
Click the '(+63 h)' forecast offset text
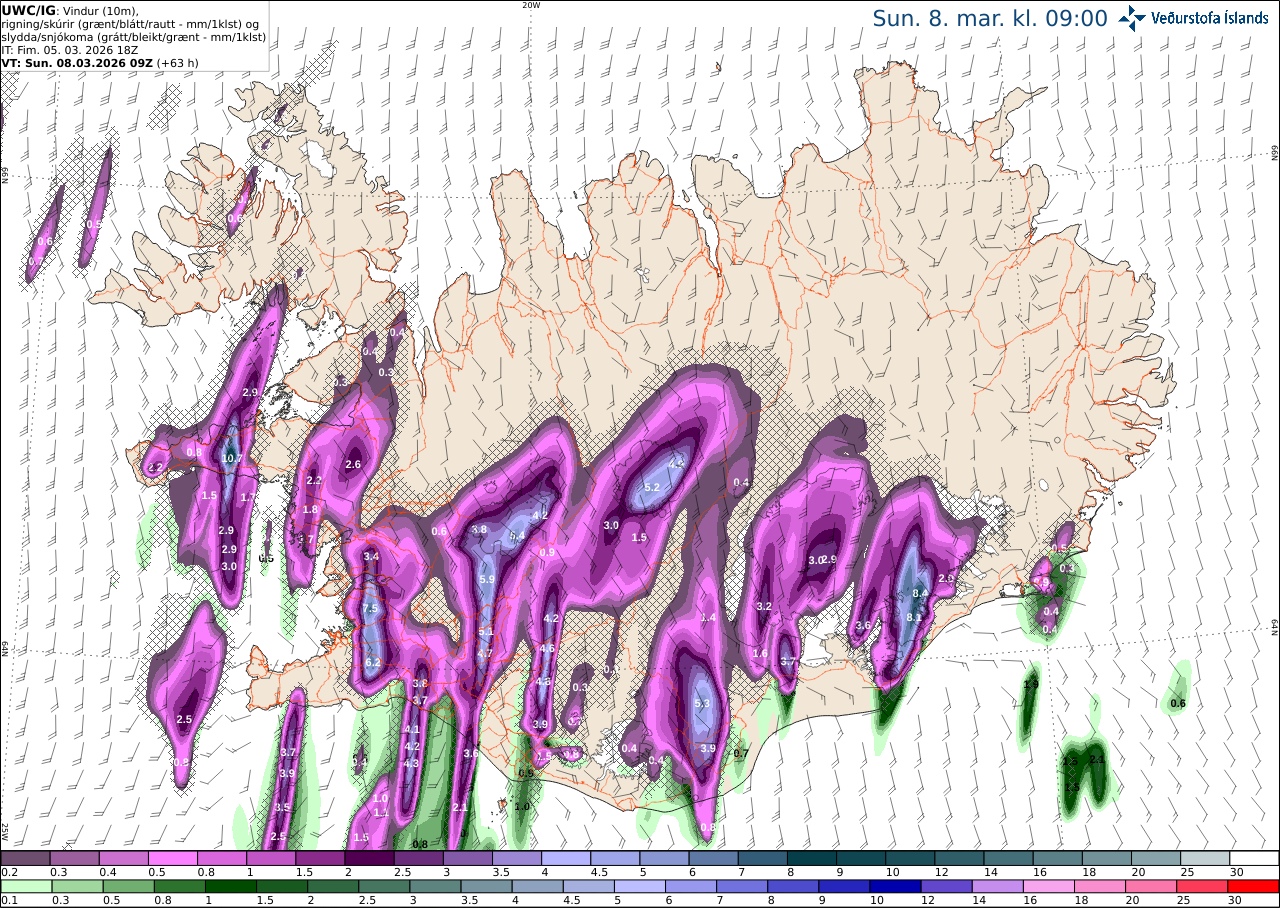click(177, 62)
